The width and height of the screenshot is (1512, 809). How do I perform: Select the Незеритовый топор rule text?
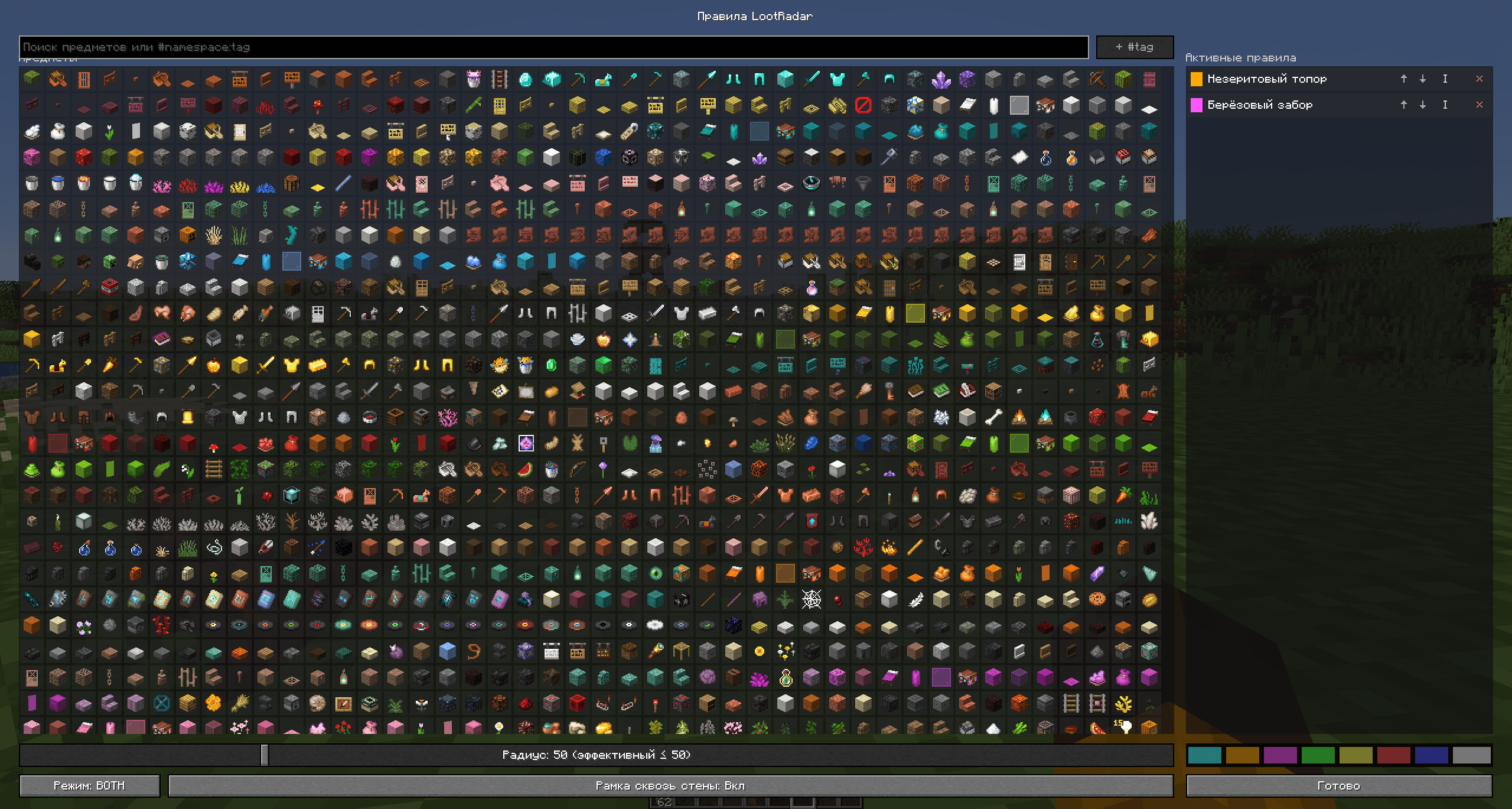pyautogui.click(x=1267, y=79)
